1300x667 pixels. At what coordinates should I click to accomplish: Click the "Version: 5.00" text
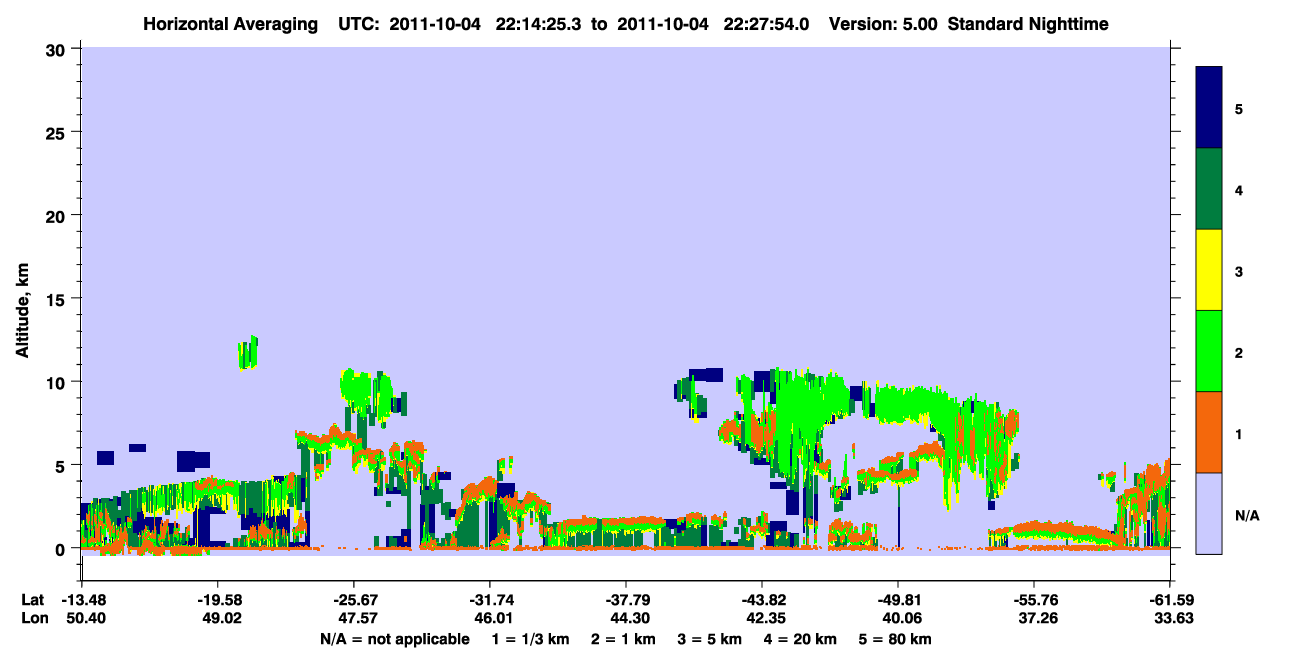click(884, 23)
